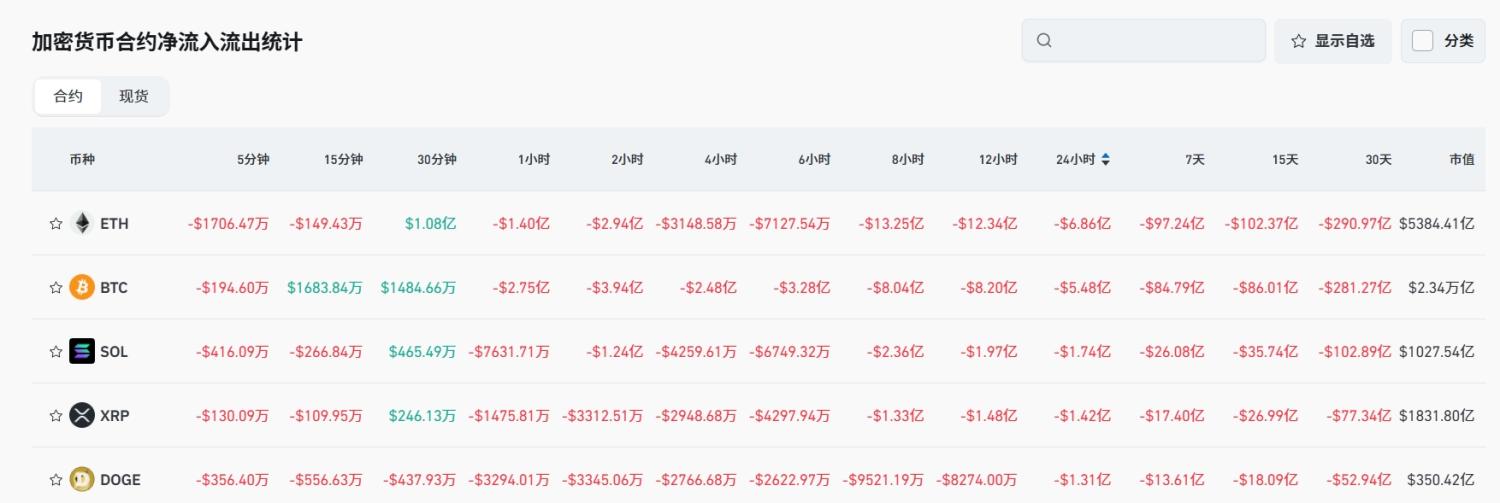Click the search magnifier icon
Image resolution: width=1500 pixels, height=503 pixels.
(x=1044, y=41)
